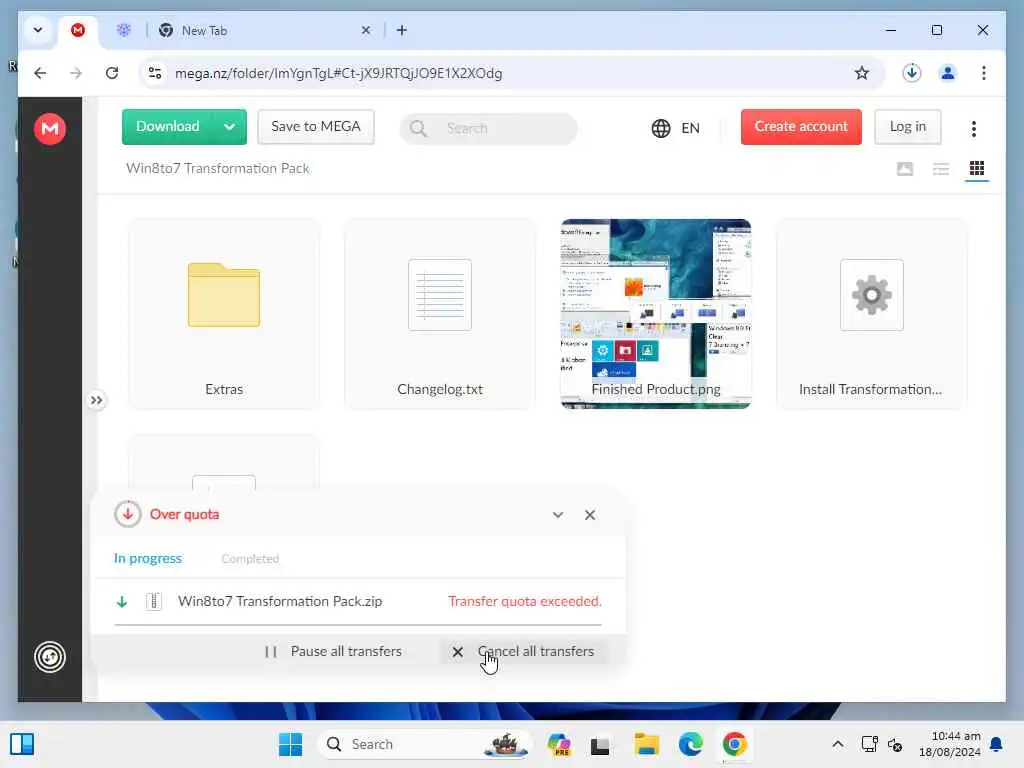Click Cancel all transfers
1024x768 pixels.
(x=524, y=652)
